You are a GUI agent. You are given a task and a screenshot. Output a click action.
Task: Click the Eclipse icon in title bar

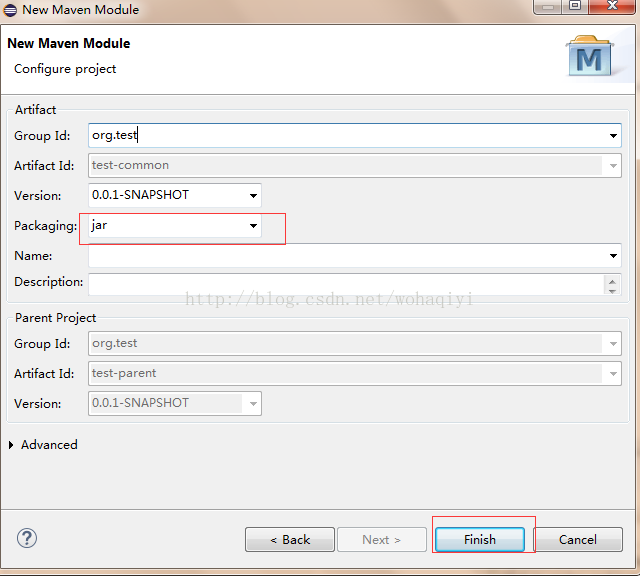point(10,10)
